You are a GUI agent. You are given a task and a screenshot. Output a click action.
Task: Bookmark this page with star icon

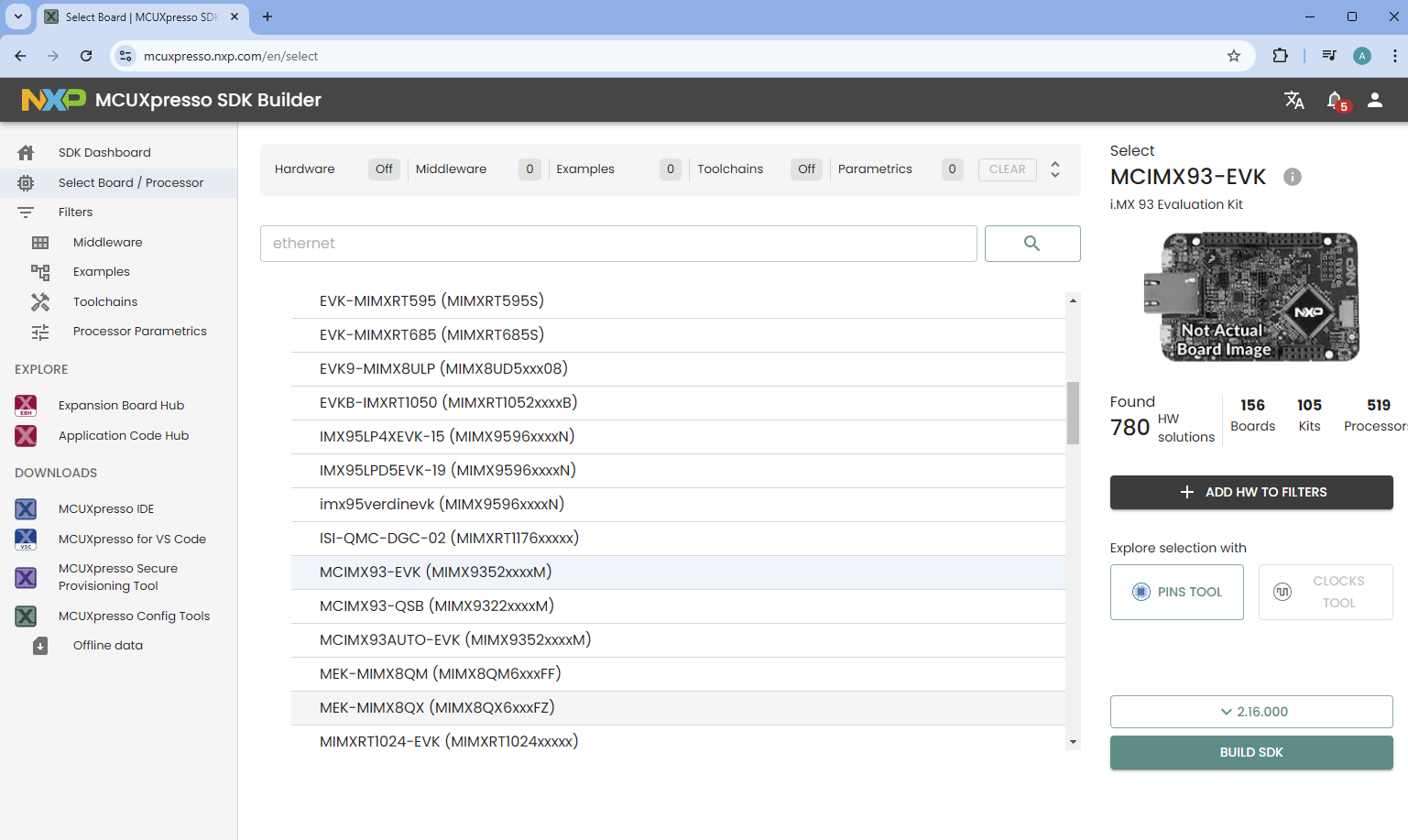click(1234, 56)
